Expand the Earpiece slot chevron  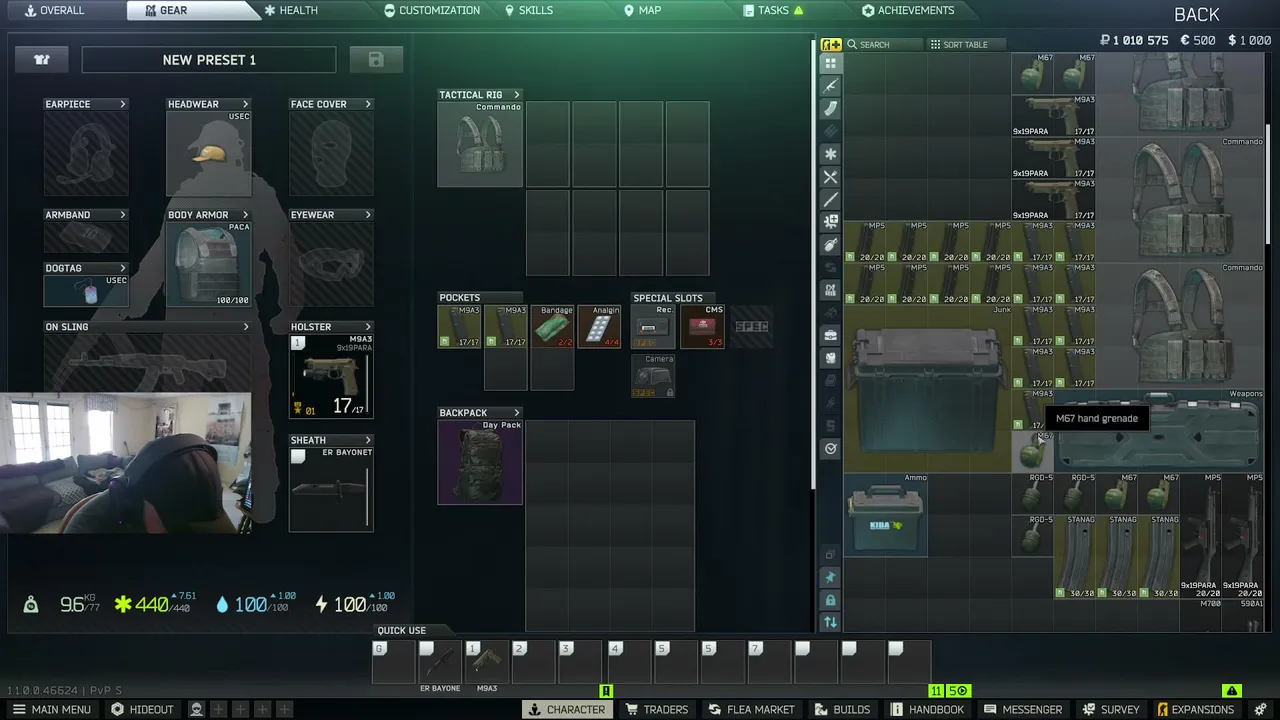pos(123,104)
